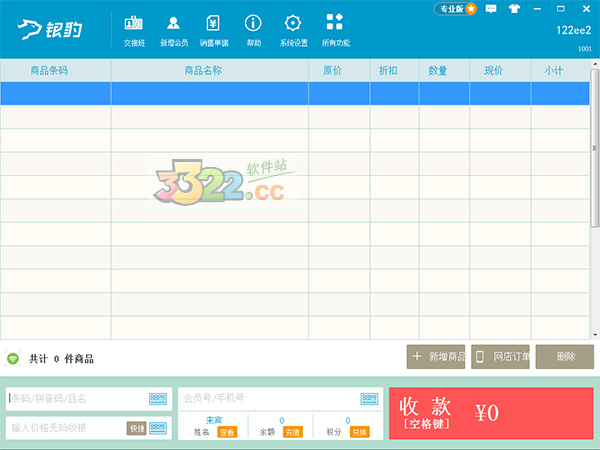This screenshot has height=450, width=600.
Task: Open the 帮助 help icon
Action: [253, 31]
